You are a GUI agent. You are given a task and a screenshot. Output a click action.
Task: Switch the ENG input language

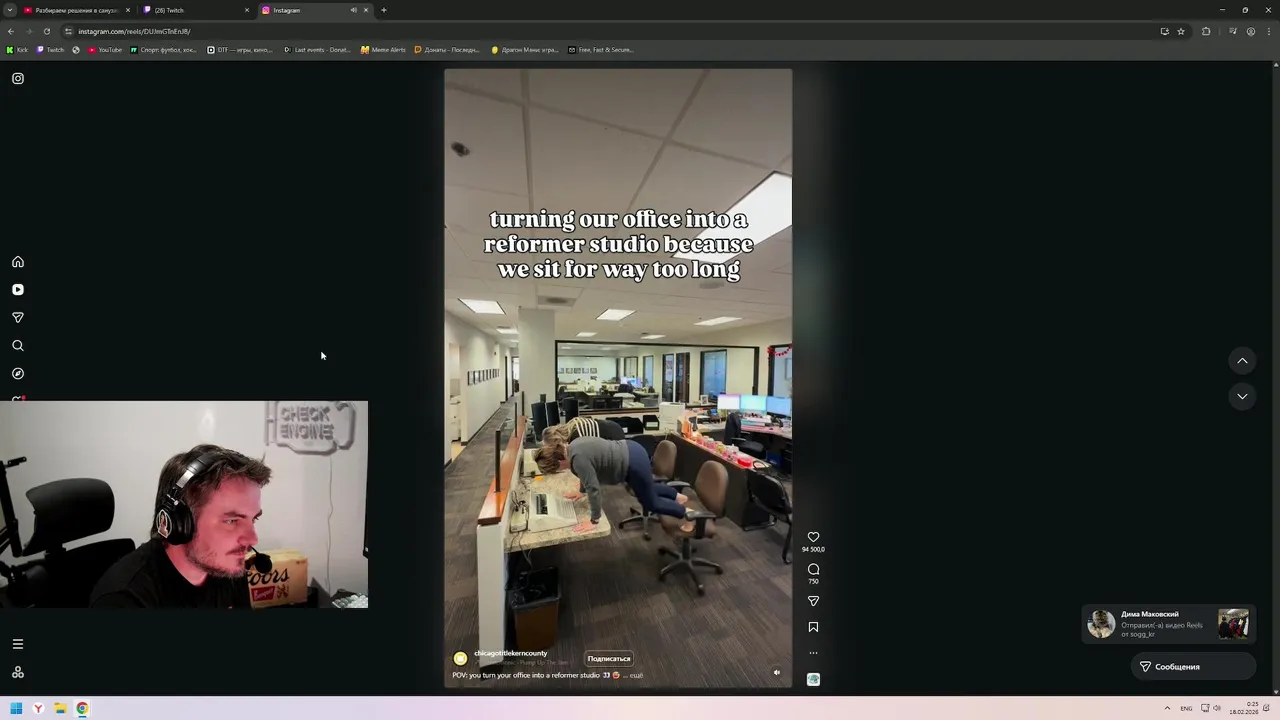tap(1186, 709)
